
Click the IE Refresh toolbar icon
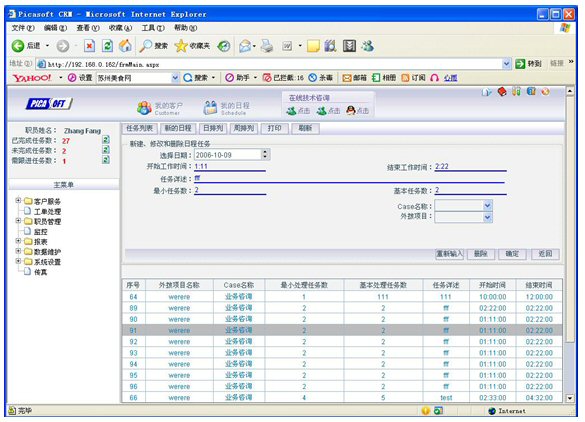(x=107, y=46)
